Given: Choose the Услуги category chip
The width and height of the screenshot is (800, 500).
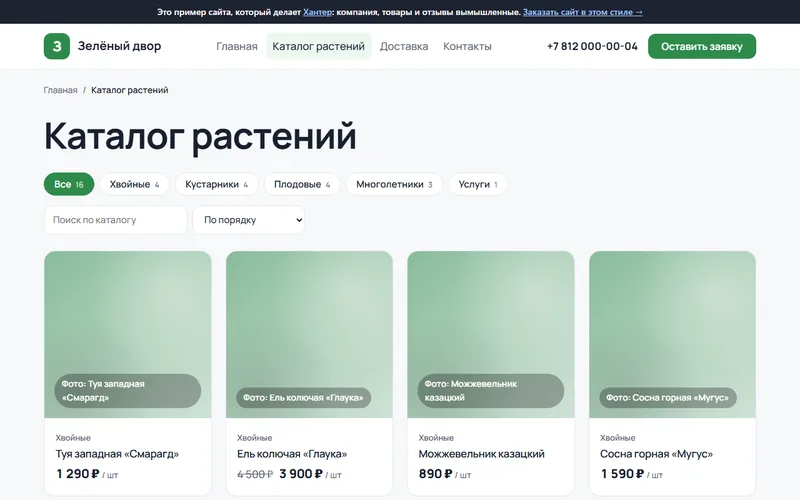Looking at the screenshot, I should click(x=478, y=184).
